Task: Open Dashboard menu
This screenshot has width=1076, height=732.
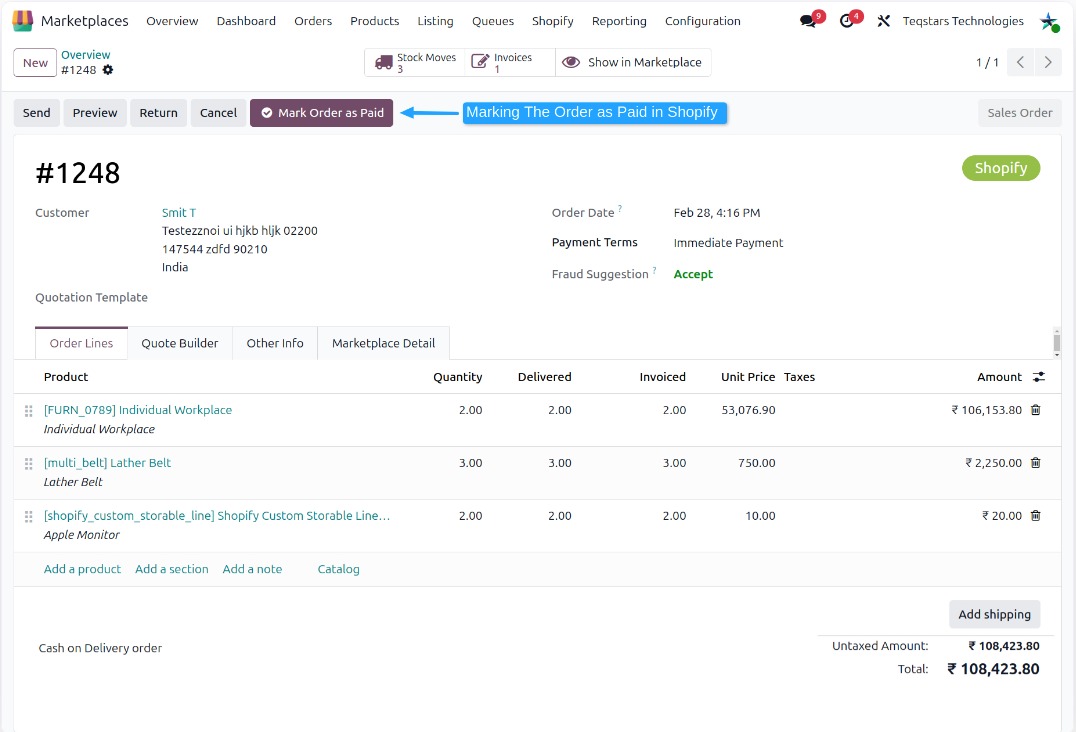Action: tap(246, 21)
